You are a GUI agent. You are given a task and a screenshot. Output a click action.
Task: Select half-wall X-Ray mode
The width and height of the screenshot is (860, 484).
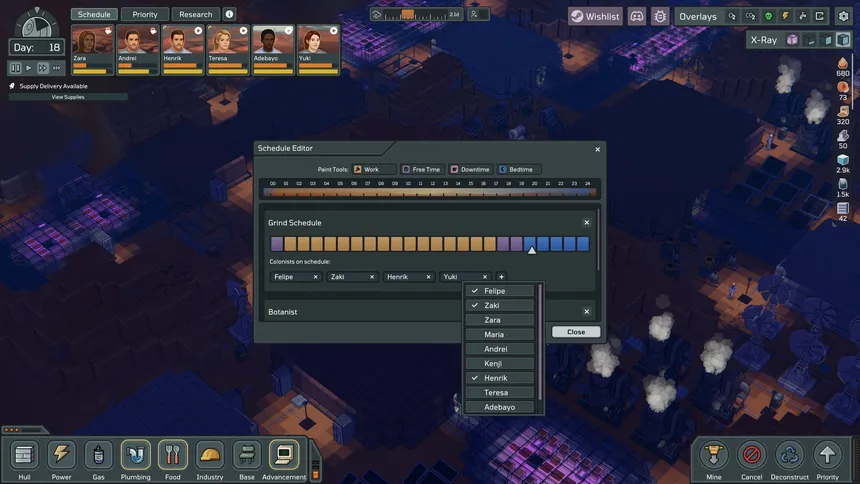point(827,40)
